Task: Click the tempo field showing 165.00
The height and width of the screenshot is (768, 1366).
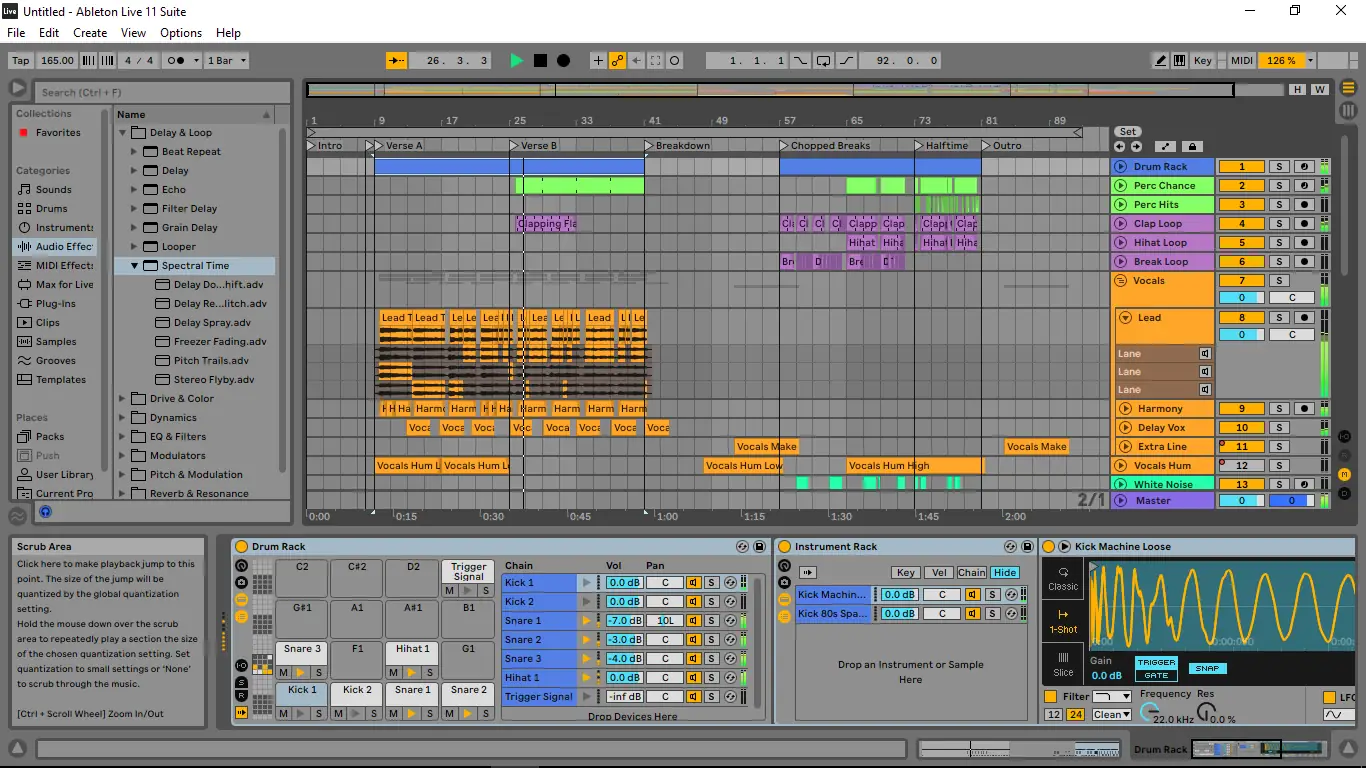Action: click(x=58, y=61)
